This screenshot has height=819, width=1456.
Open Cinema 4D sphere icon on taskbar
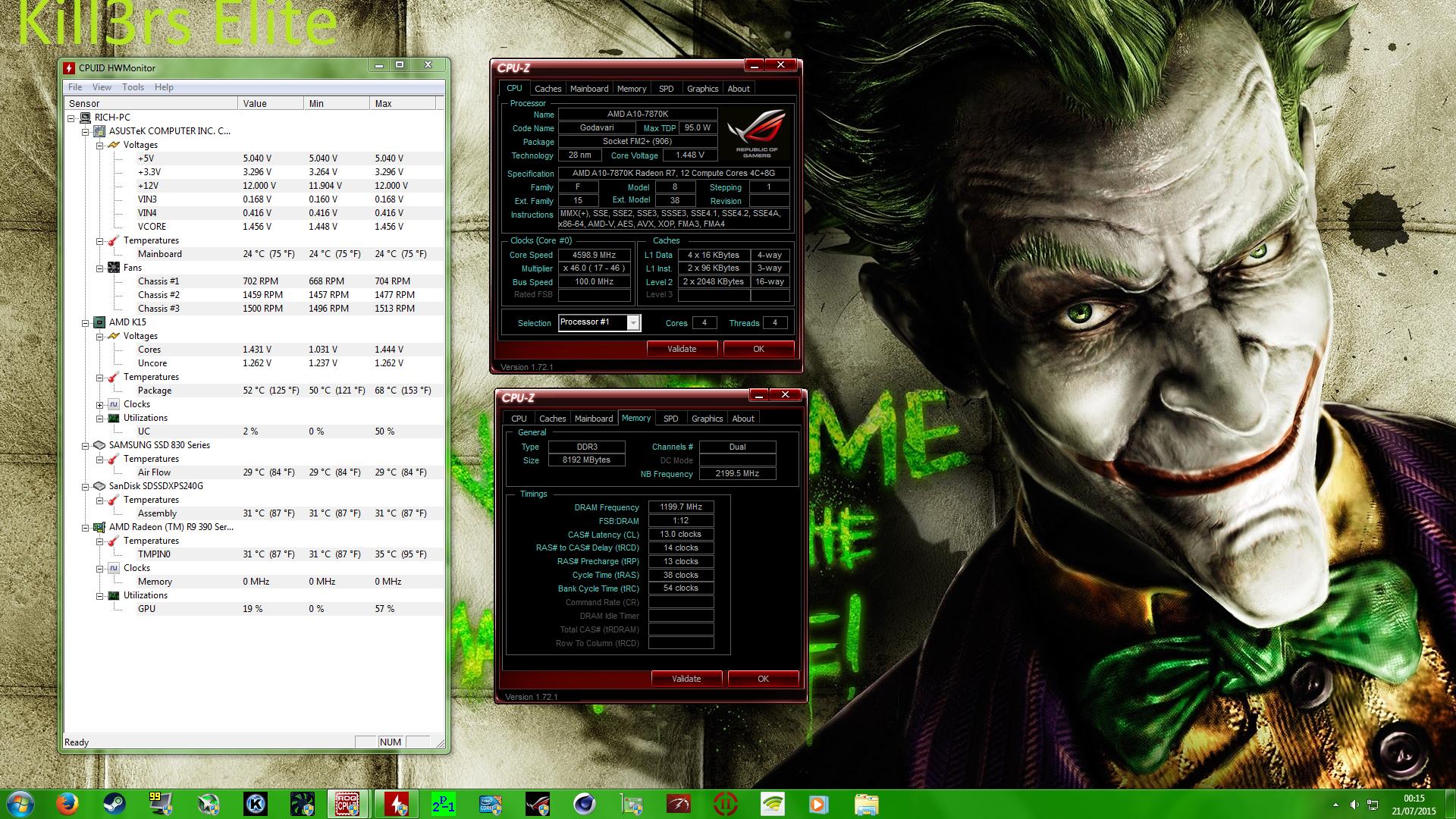pyautogui.click(x=584, y=804)
